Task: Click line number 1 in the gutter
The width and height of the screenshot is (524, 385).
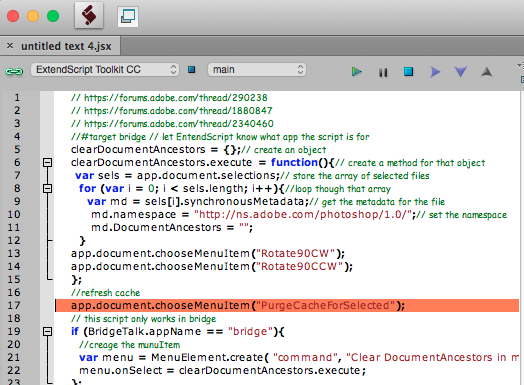Action: [x=17, y=98]
